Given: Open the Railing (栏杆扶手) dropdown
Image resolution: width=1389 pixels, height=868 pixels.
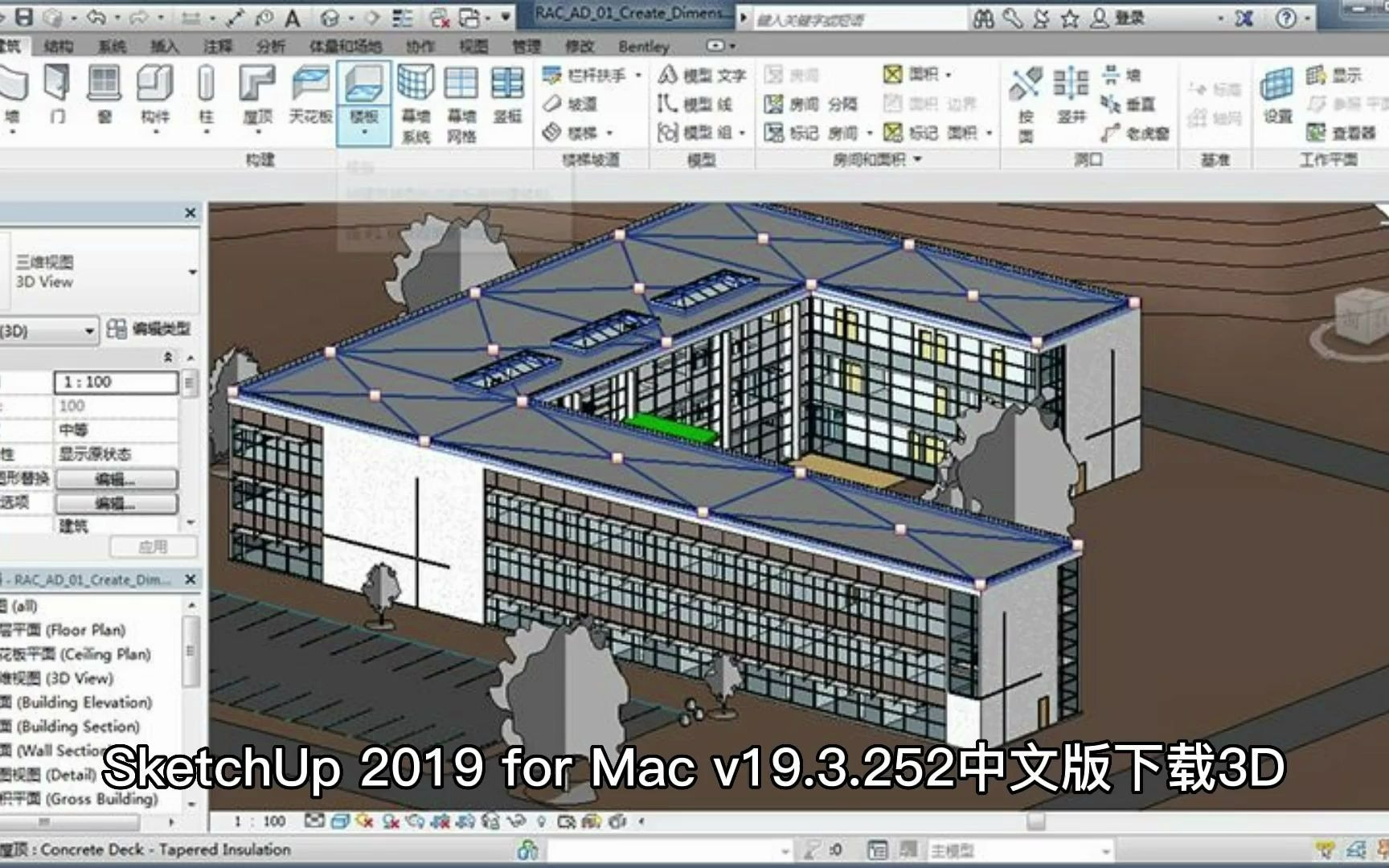Looking at the screenshot, I should click(x=639, y=76).
